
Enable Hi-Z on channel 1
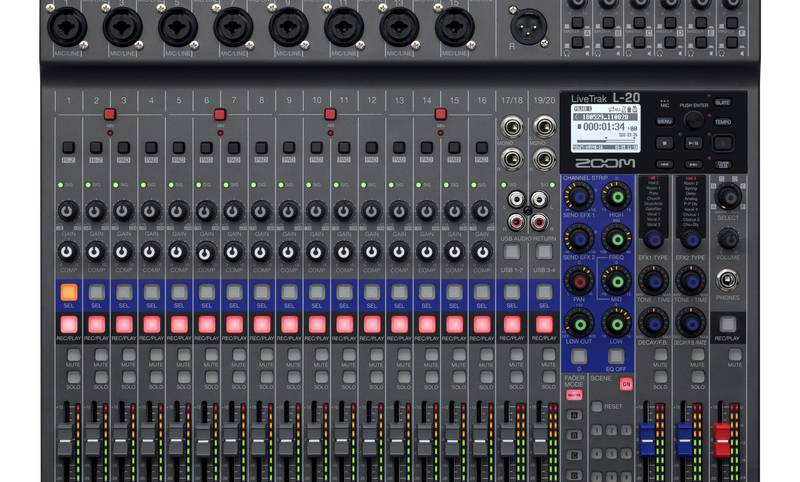68,148
